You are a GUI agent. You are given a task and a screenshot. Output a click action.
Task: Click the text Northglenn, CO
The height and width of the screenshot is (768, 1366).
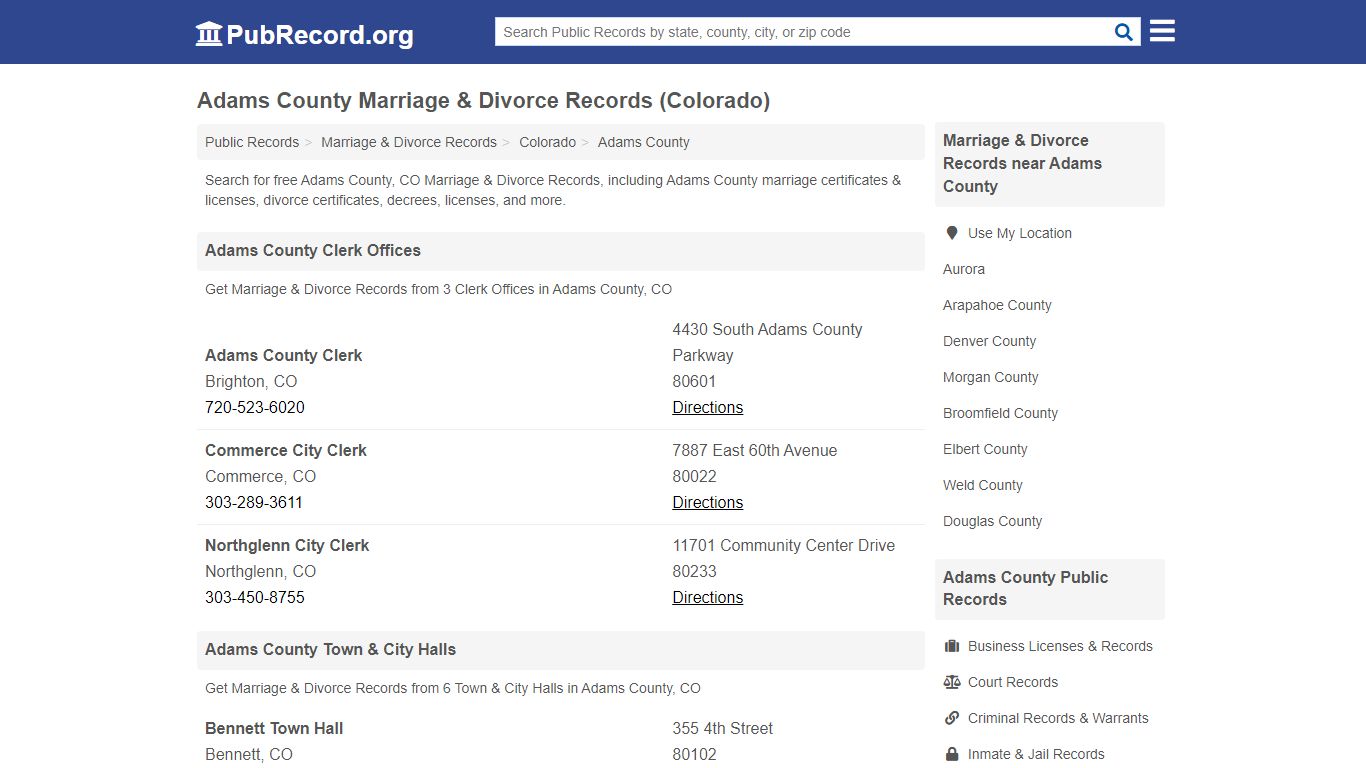point(260,571)
